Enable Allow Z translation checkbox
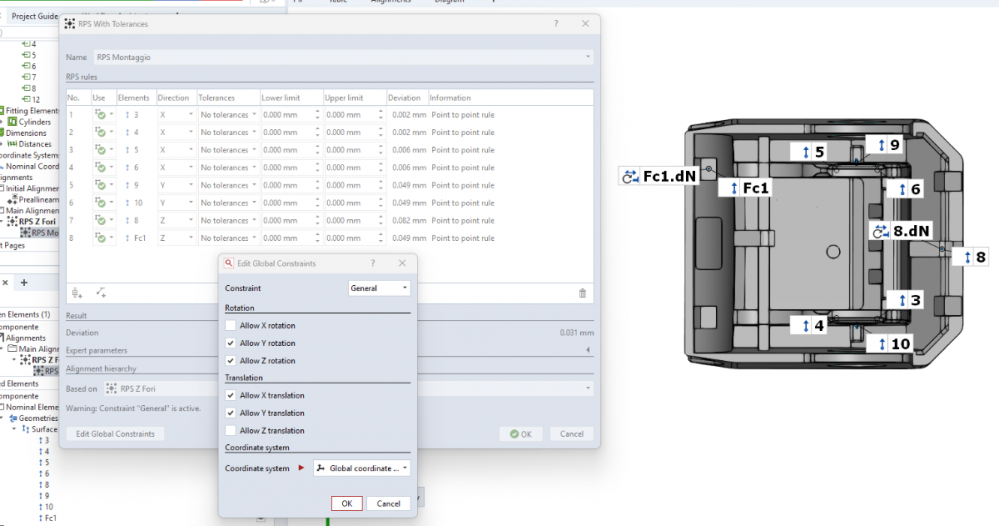Image resolution: width=999 pixels, height=526 pixels. pyautogui.click(x=232, y=431)
